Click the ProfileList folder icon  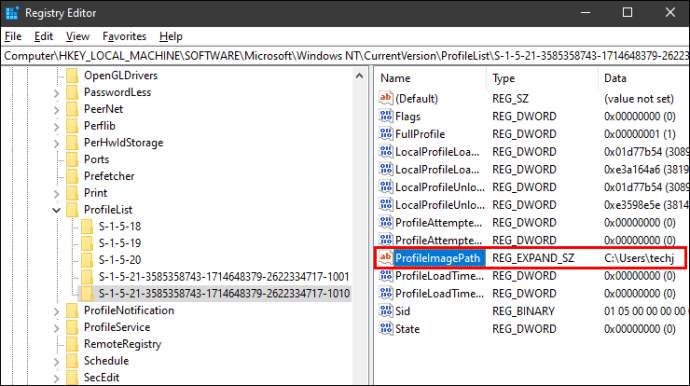coord(72,209)
